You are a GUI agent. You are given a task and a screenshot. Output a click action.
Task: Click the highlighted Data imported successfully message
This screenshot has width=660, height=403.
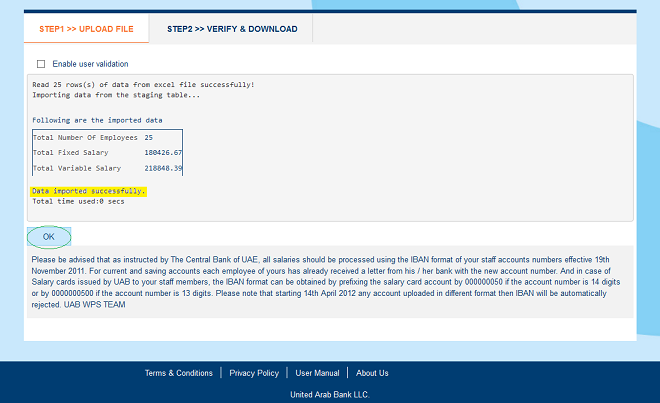pos(89,190)
